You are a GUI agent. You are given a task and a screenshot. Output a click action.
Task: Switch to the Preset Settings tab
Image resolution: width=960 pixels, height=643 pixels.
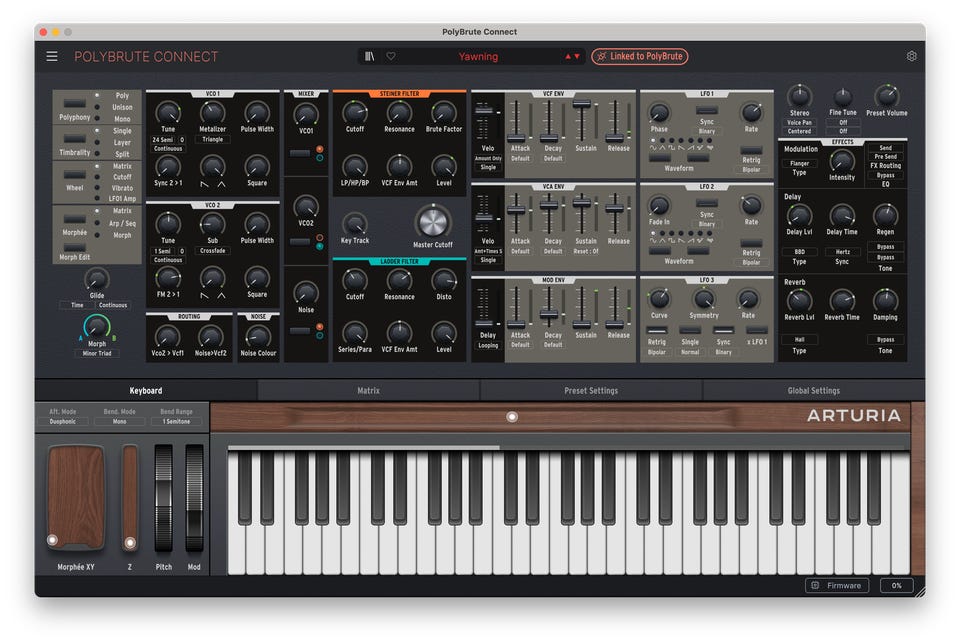[591, 391]
